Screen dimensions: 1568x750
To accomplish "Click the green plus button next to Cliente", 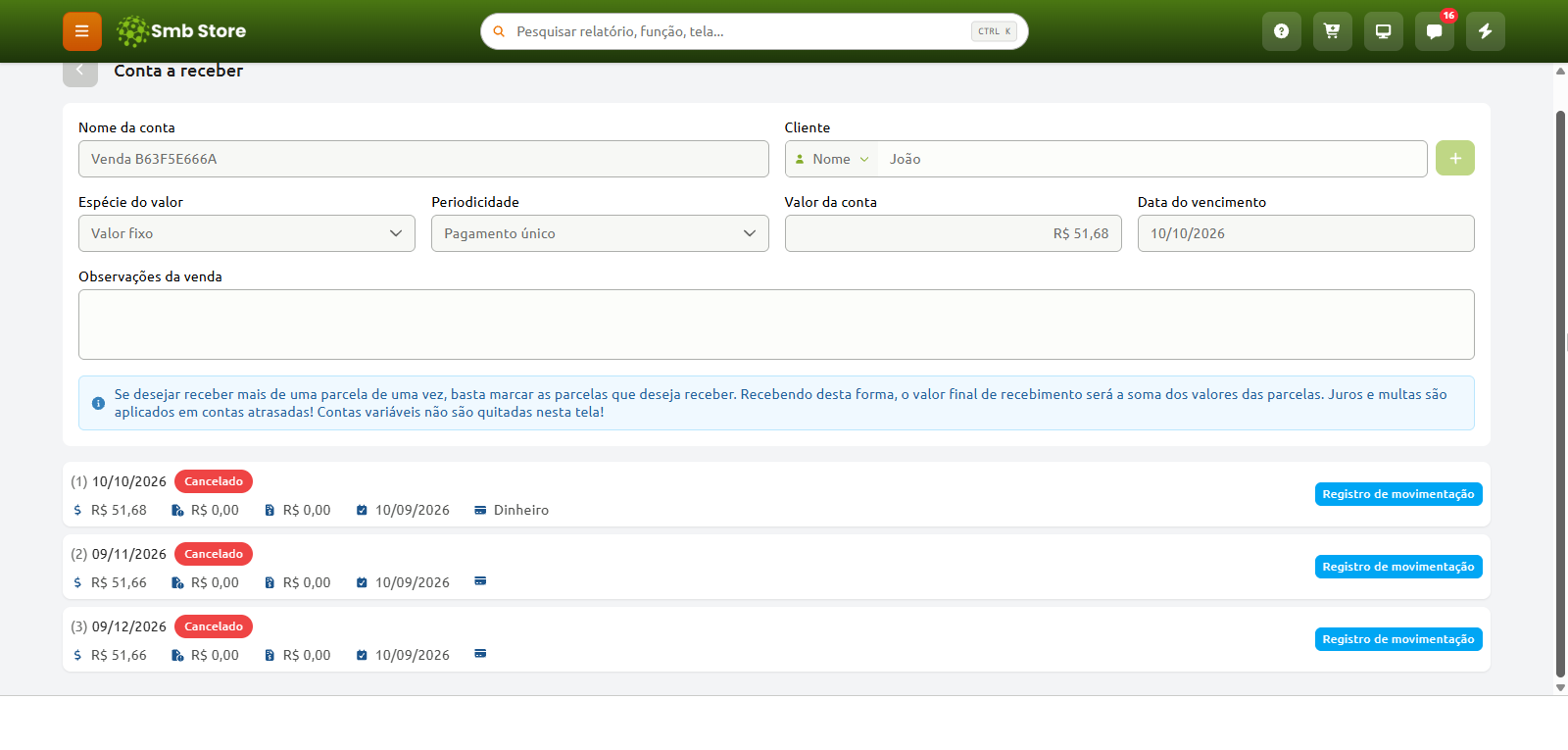I will pos(1455,158).
